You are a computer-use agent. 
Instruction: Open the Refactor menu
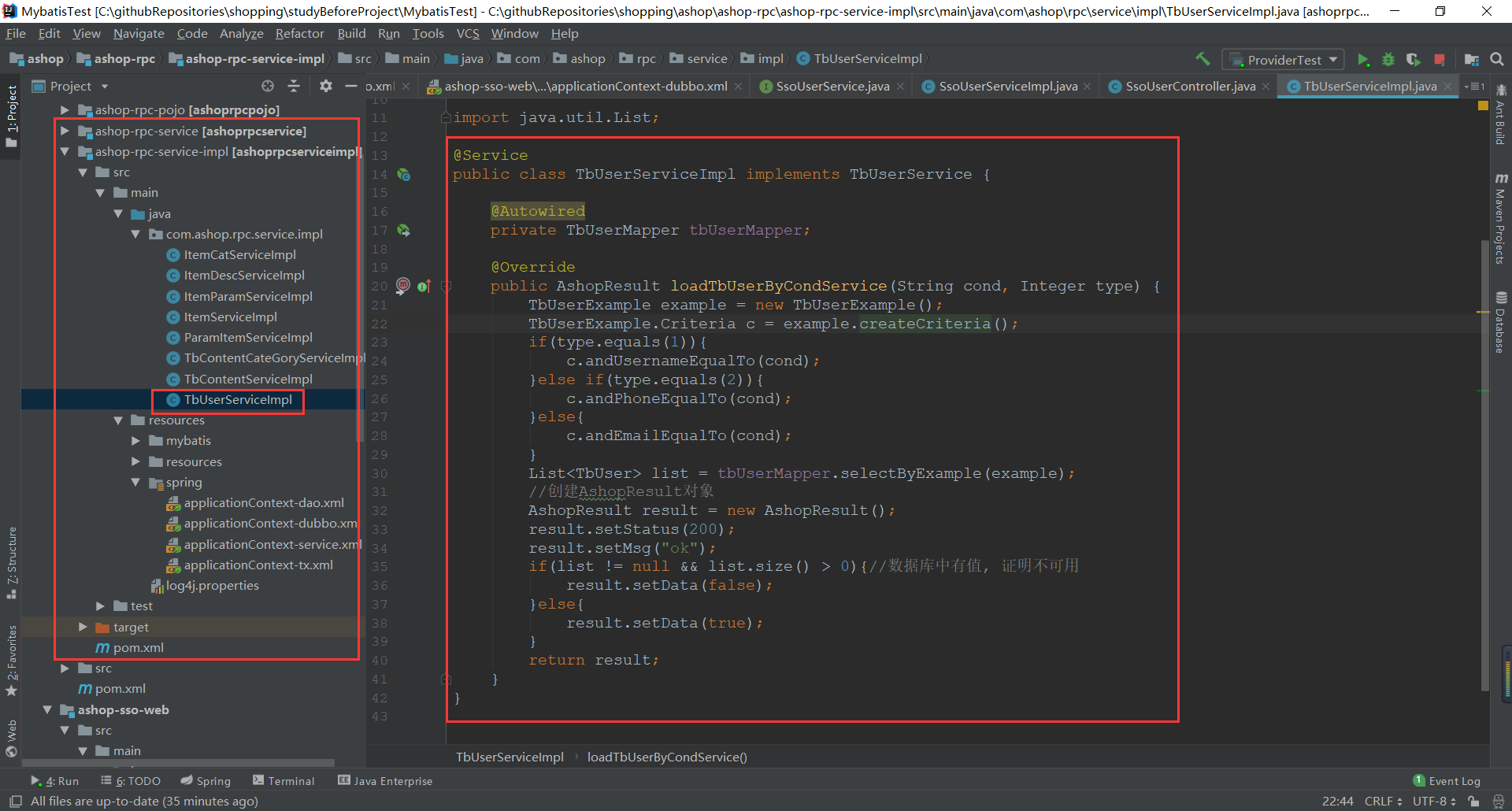pyautogui.click(x=299, y=34)
